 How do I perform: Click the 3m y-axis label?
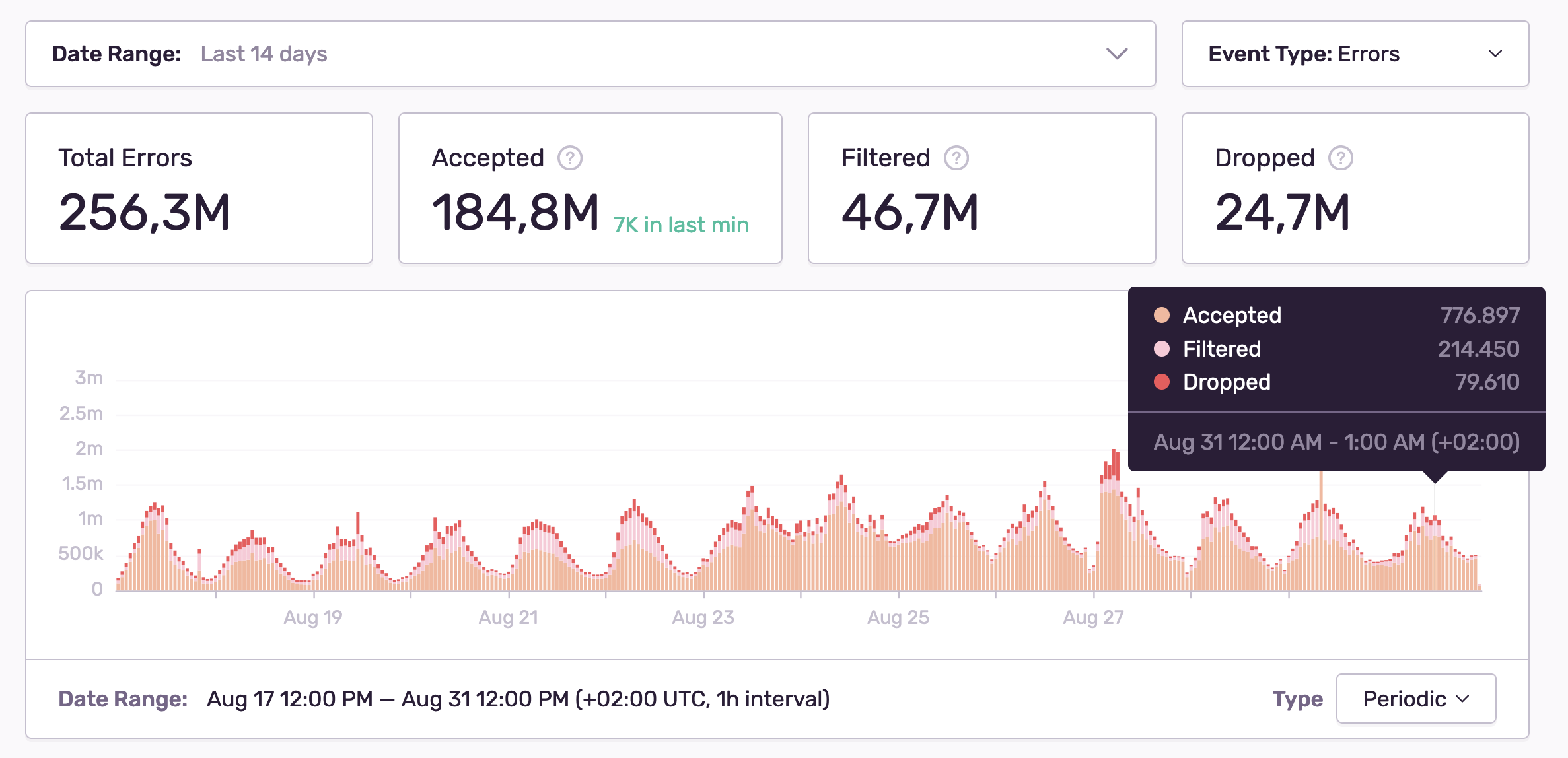point(89,378)
